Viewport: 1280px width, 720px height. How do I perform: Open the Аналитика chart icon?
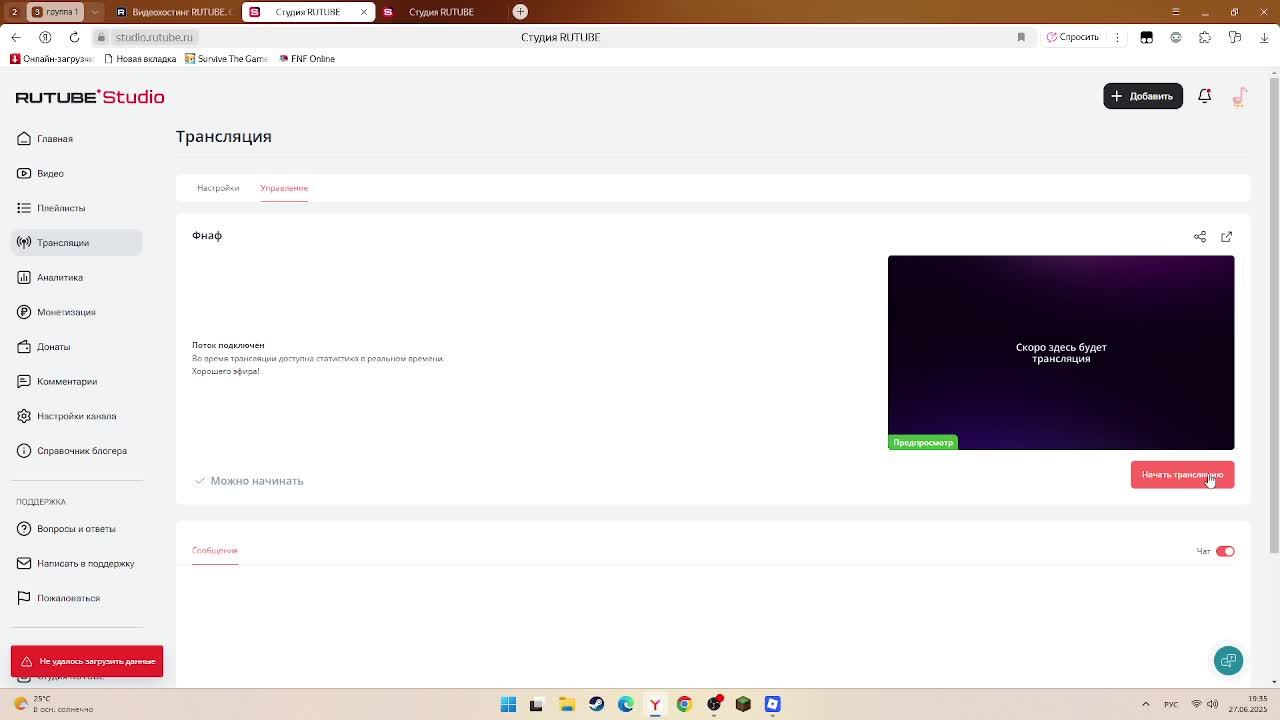tap(24, 277)
